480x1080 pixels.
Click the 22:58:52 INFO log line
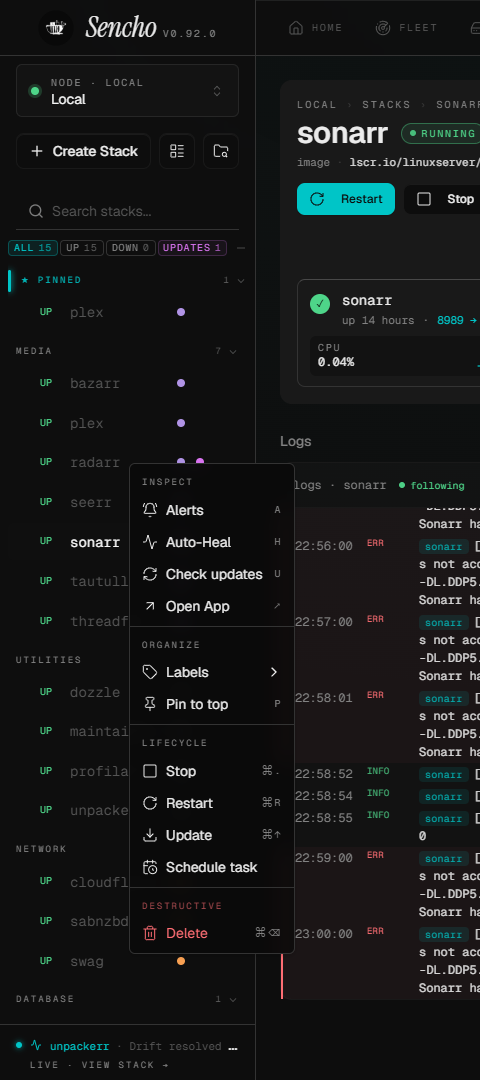[387, 774]
